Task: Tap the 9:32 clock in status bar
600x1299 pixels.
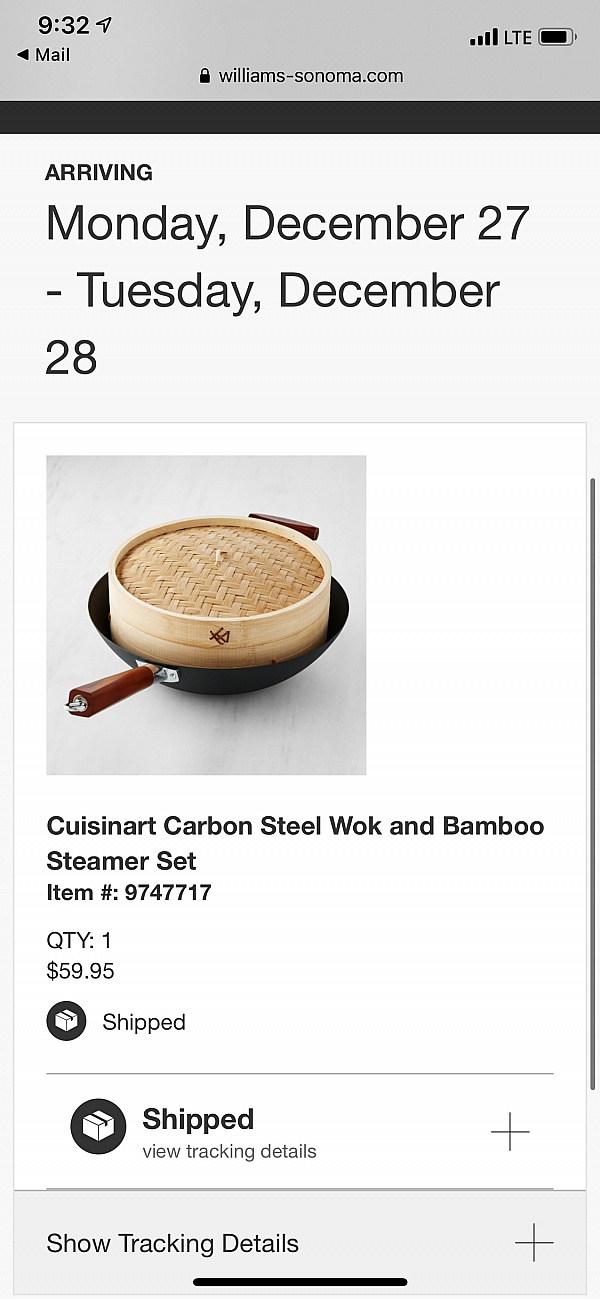Action: [x=63, y=25]
